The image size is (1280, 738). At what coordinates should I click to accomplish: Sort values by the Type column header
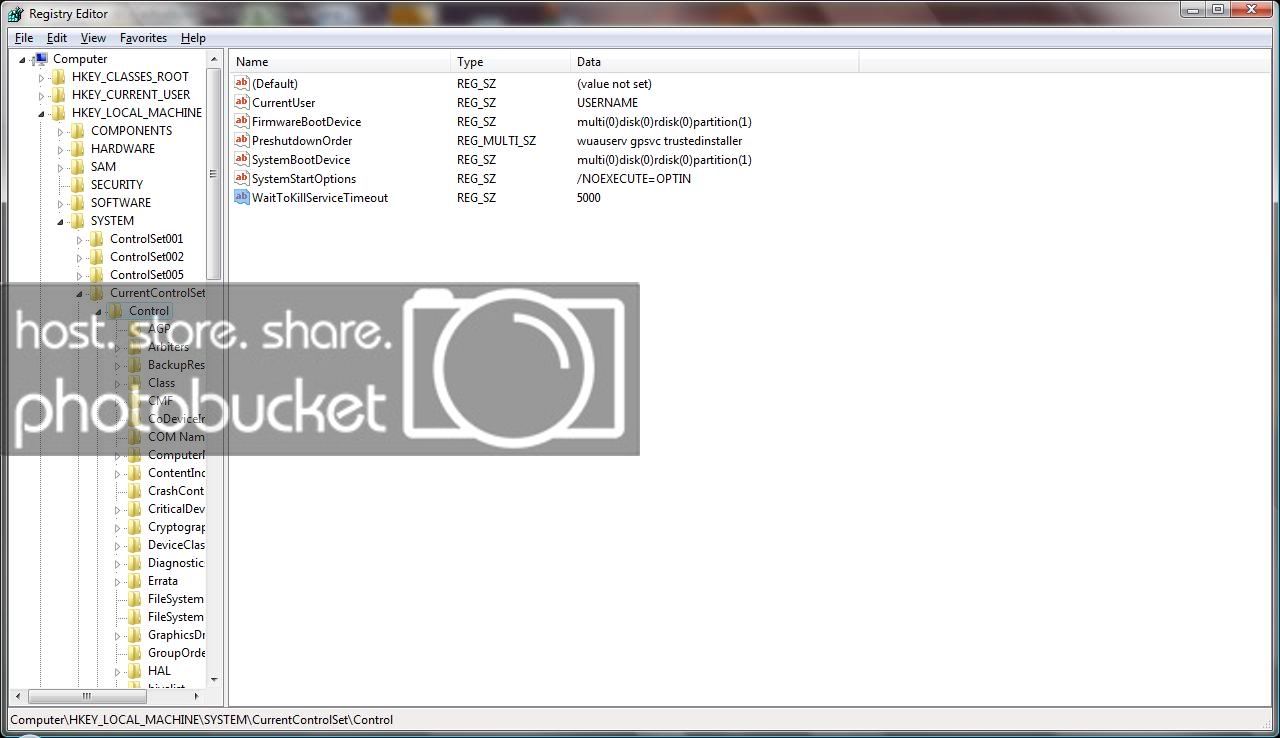(511, 61)
